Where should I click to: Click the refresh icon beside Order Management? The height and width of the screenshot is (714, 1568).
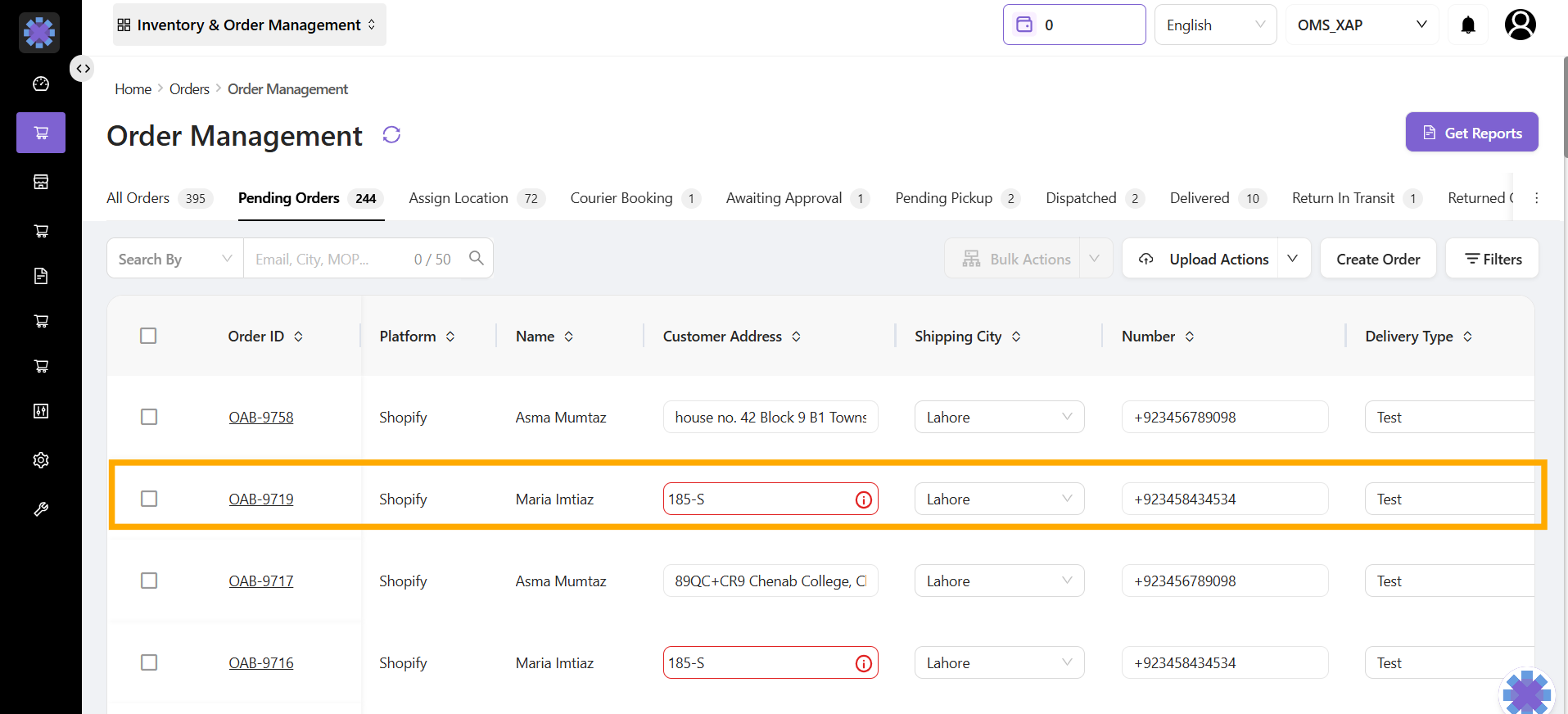[391, 135]
